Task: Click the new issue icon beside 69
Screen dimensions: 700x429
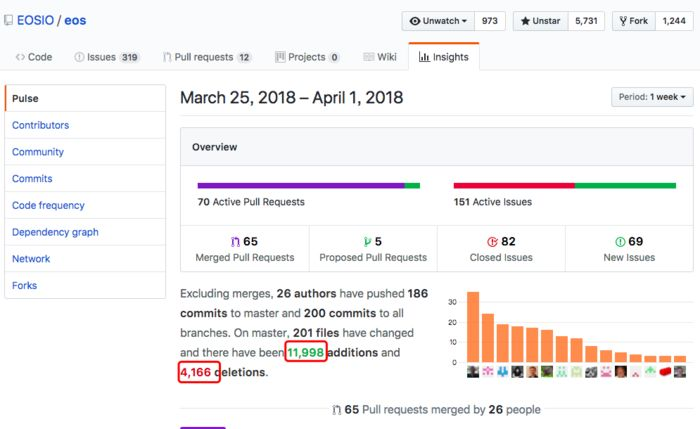Action: 620,242
